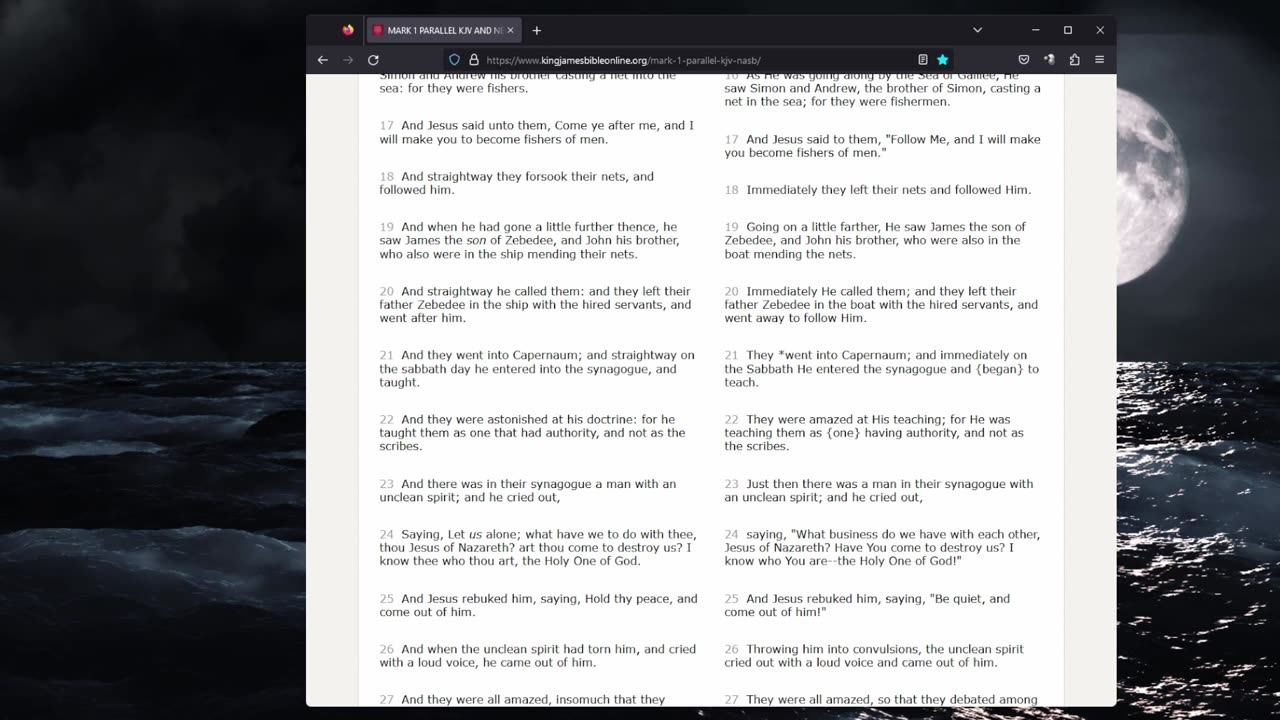
Task: Click NASB verse 26 'Throwing him into convulsions'
Action: pos(874,655)
